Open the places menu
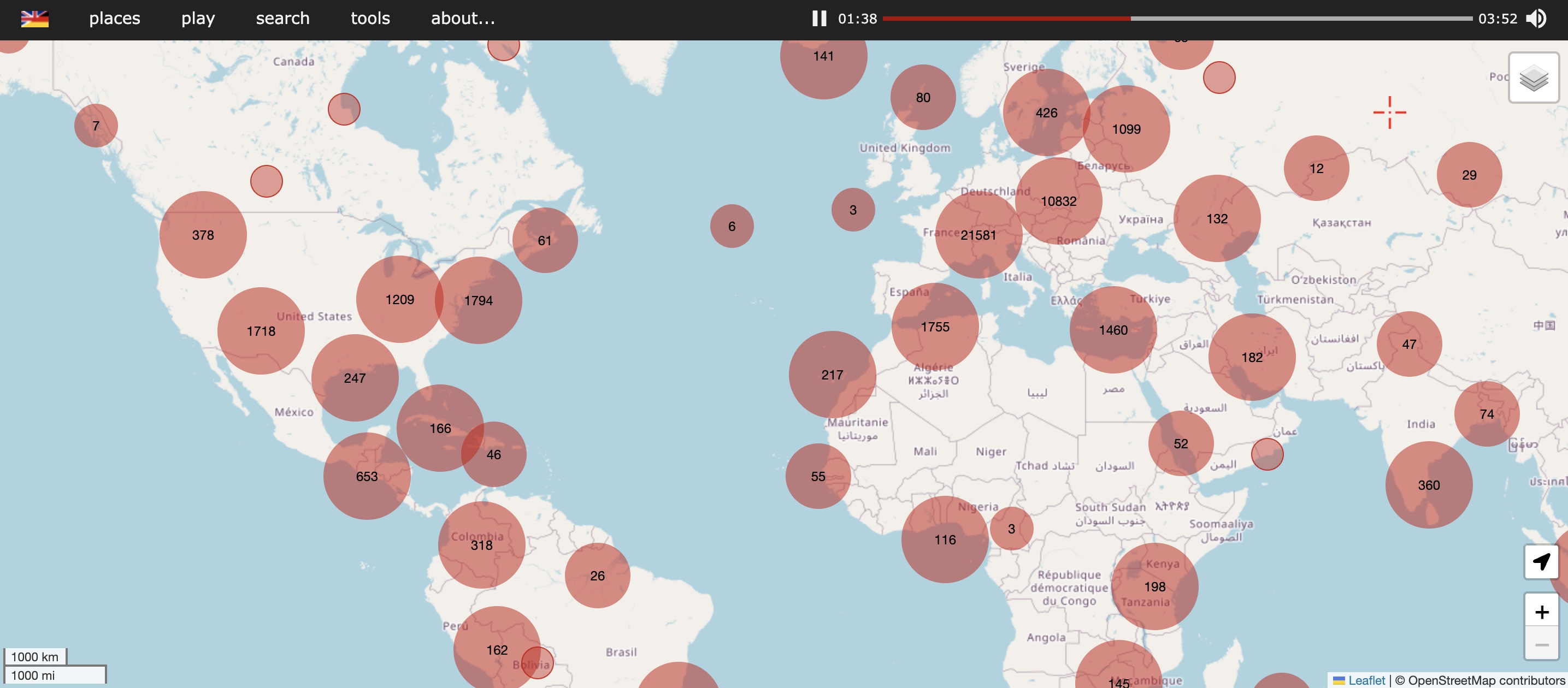Screen dimensions: 1568x688 [114, 19]
